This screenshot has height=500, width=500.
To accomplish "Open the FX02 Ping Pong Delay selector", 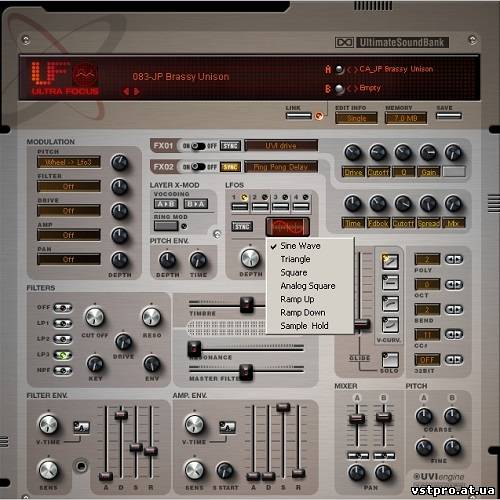I will click(x=281, y=167).
